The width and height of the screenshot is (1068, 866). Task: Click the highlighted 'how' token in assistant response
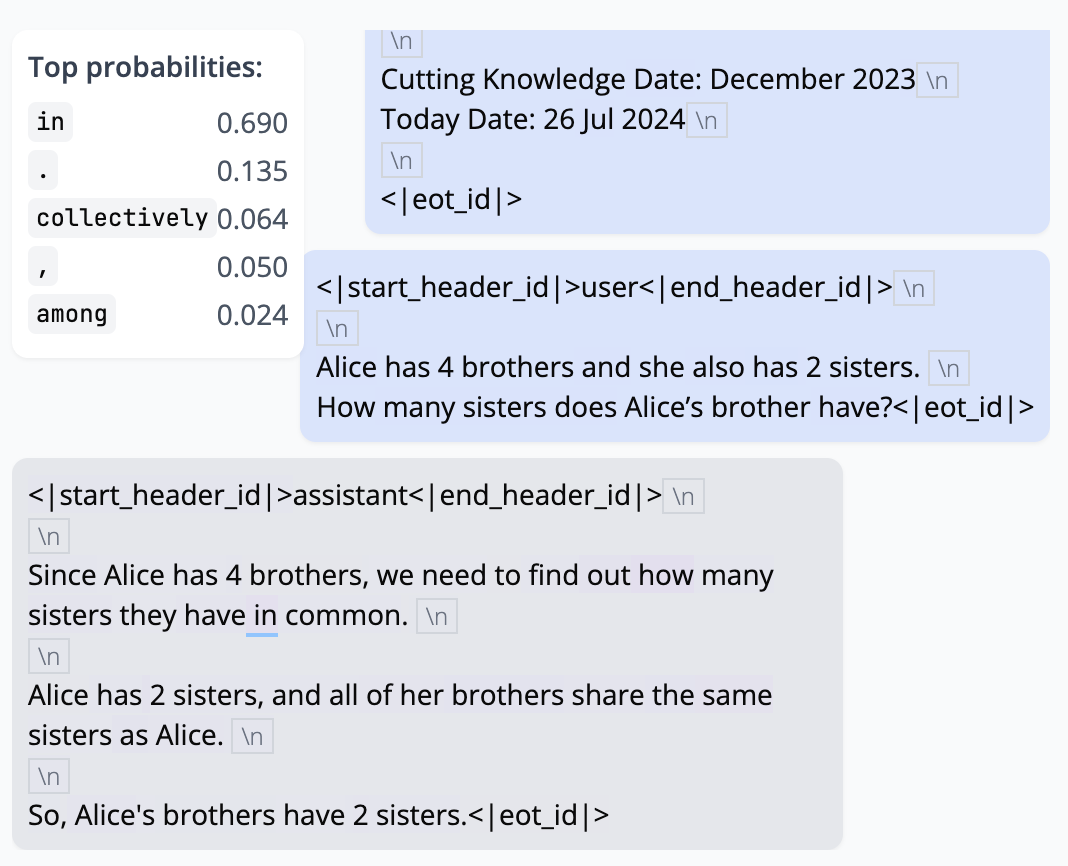[666, 576]
